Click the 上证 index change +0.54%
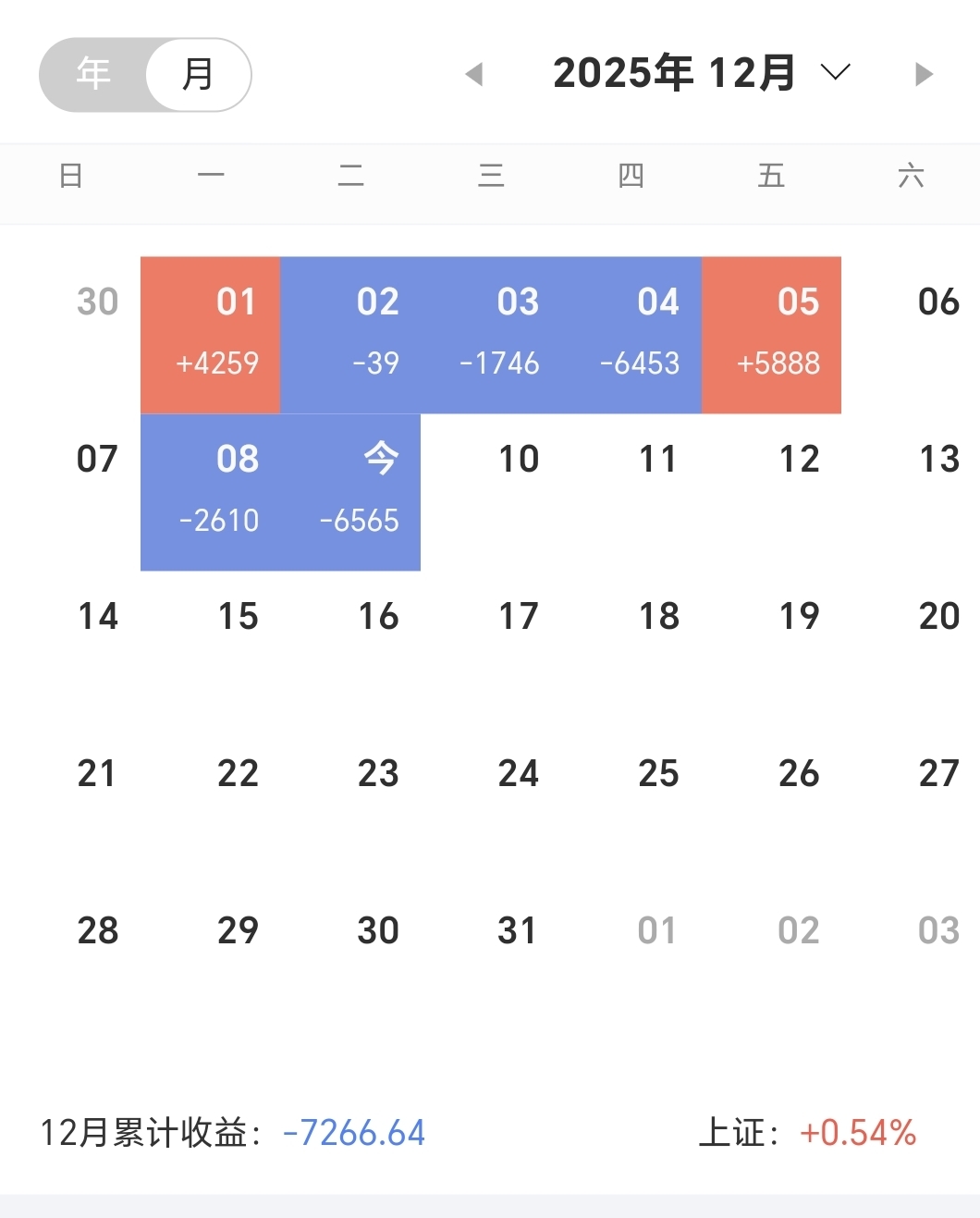The height and width of the screenshot is (1218, 980). tap(857, 1133)
